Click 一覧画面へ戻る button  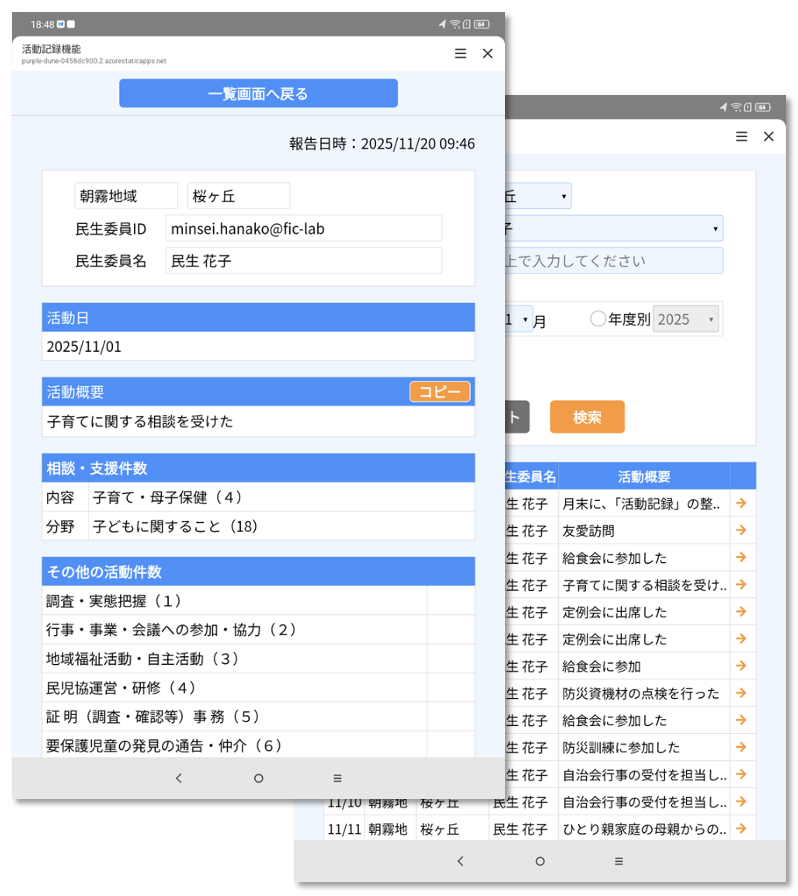coord(258,93)
